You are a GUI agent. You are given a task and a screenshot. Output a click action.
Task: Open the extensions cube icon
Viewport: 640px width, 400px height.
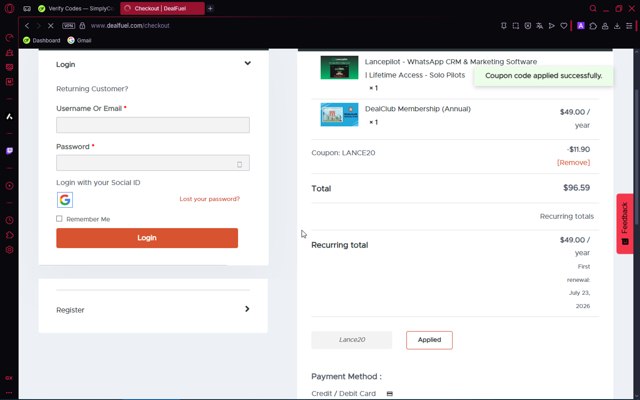point(593,26)
